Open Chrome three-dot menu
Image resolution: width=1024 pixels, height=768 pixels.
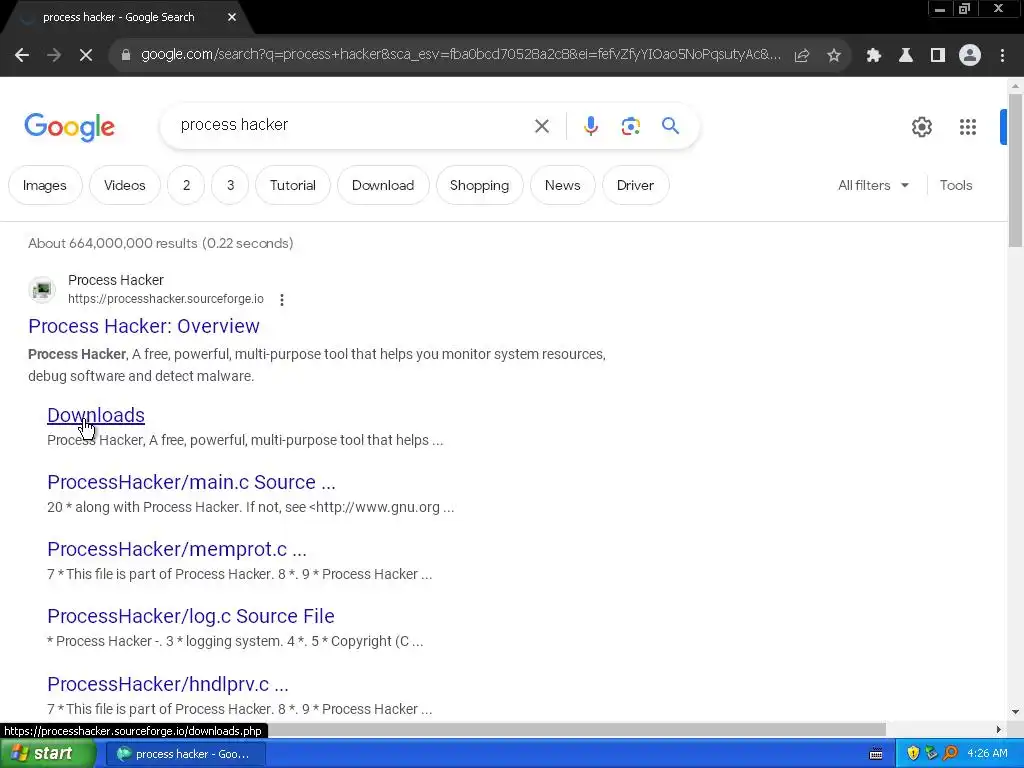coord(1002,56)
